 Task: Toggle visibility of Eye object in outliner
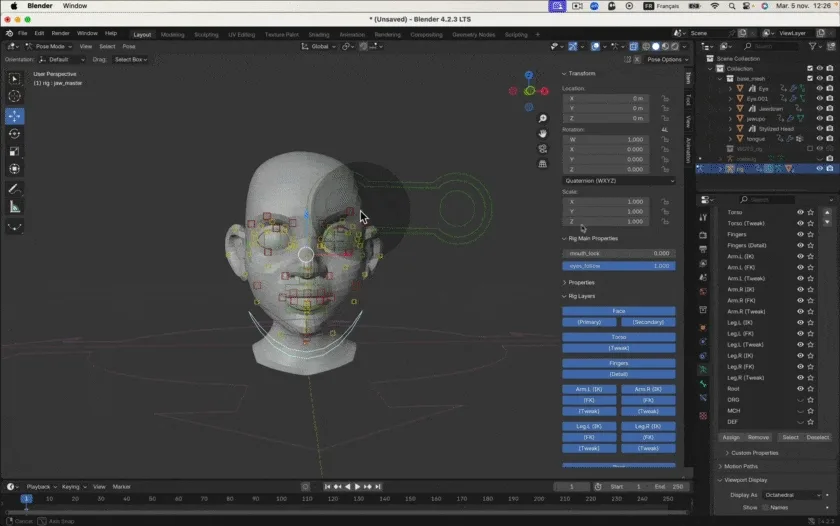click(x=820, y=88)
